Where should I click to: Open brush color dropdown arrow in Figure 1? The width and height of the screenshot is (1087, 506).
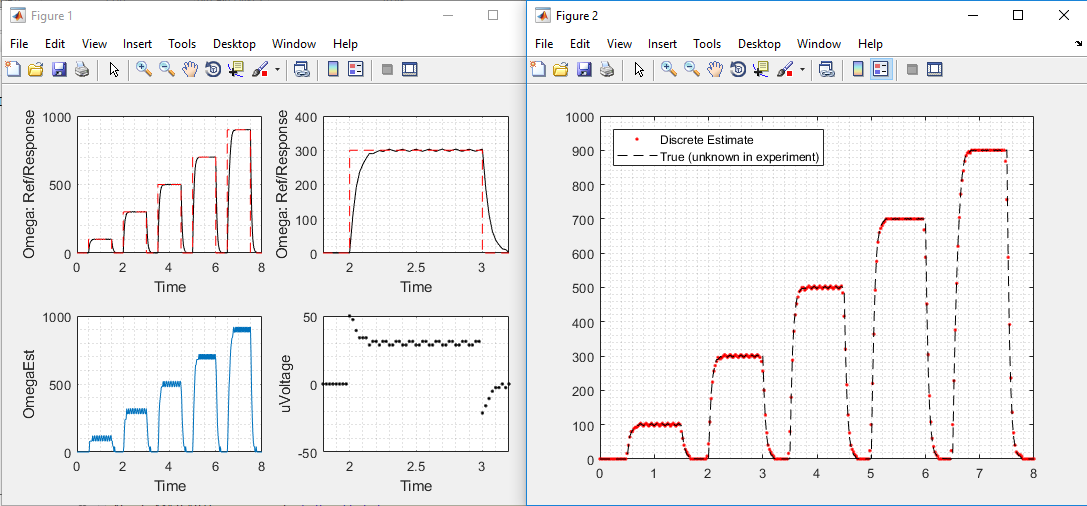tap(277, 69)
